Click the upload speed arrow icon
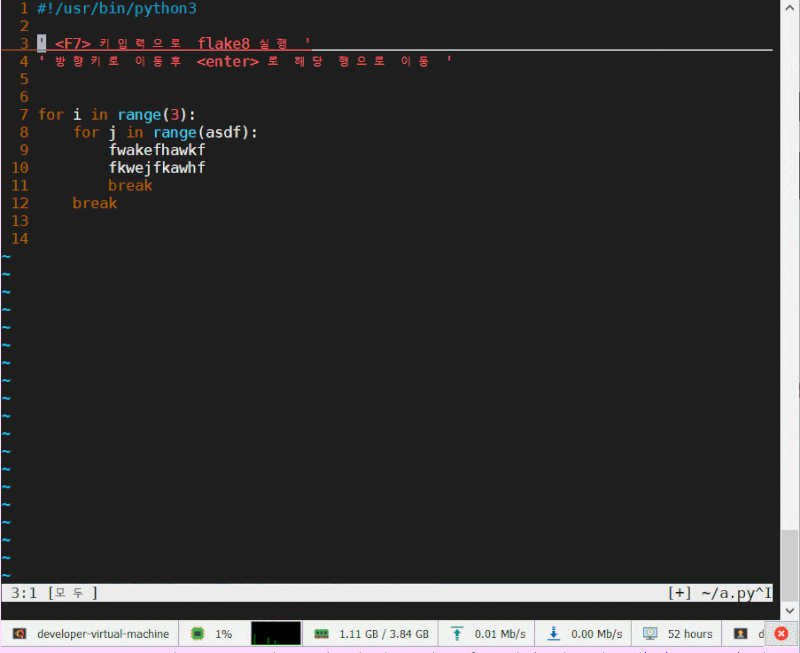 [459, 633]
